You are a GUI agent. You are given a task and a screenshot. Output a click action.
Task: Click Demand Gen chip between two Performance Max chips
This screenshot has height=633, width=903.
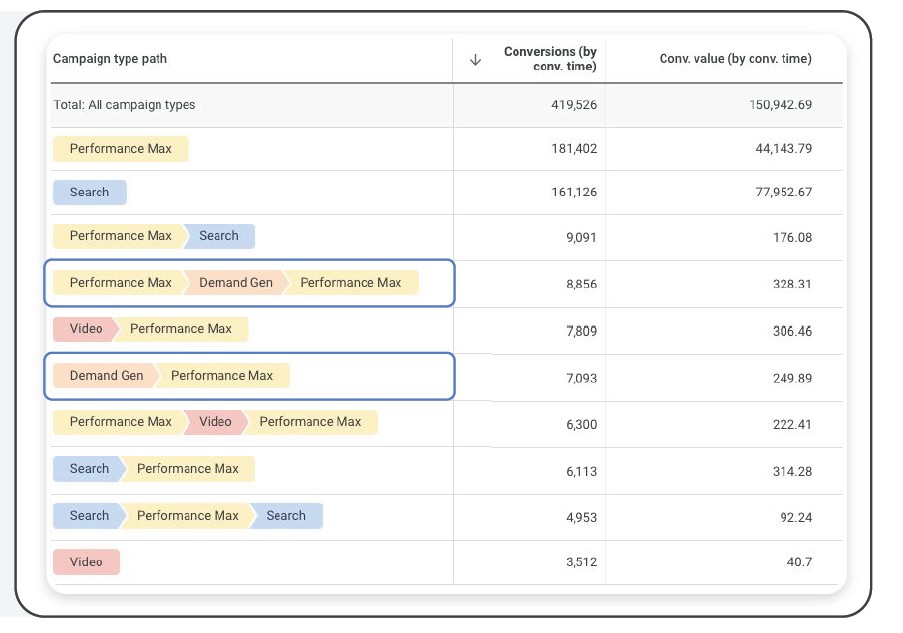(235, 283)
